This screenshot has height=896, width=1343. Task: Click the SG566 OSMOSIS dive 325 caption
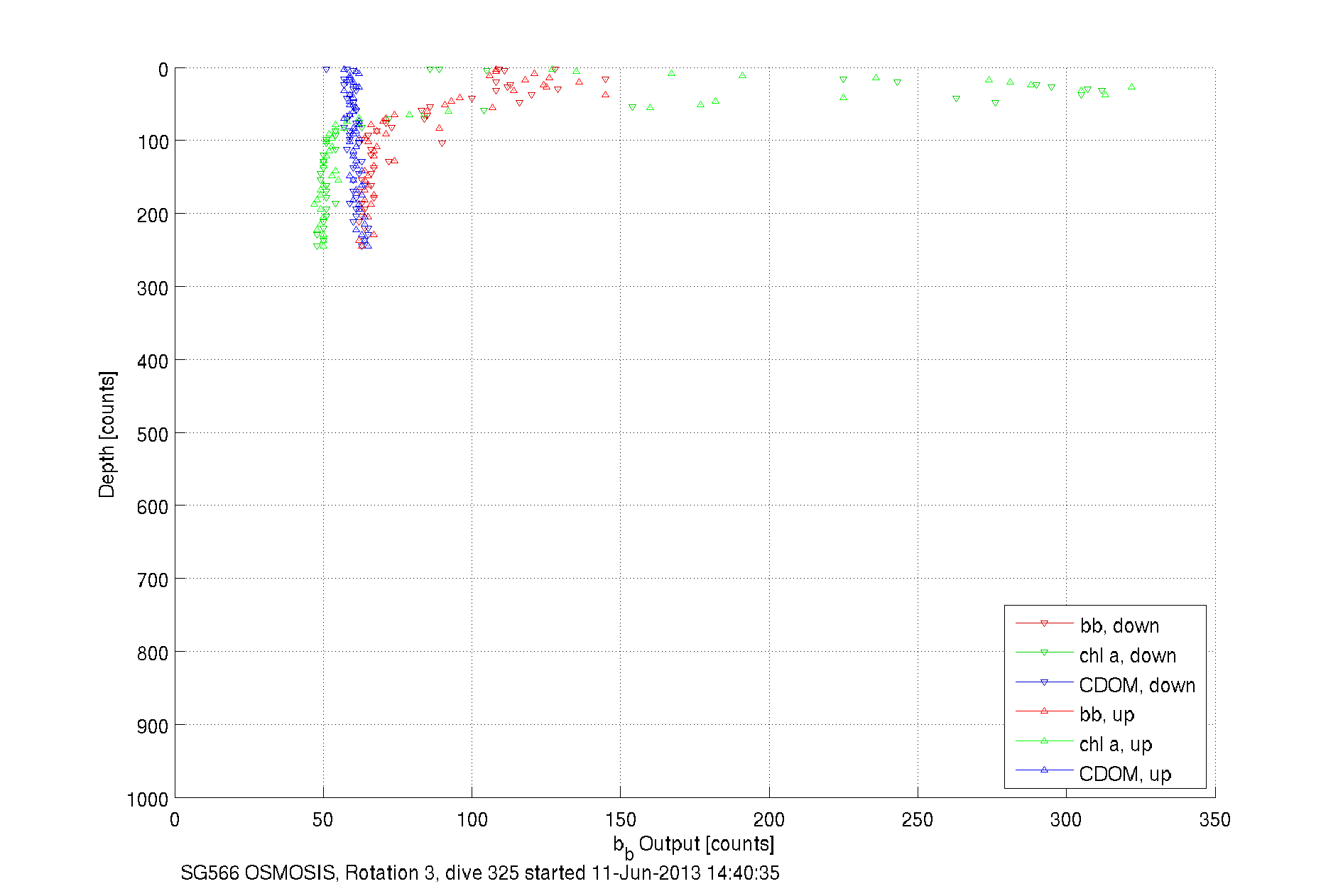tap(479, 873)
